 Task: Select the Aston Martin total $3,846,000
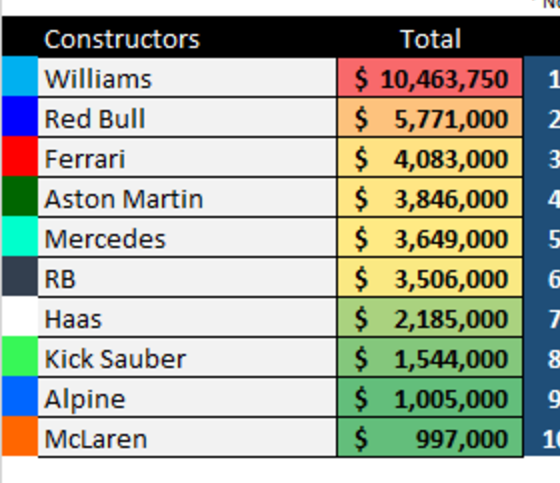430,197
